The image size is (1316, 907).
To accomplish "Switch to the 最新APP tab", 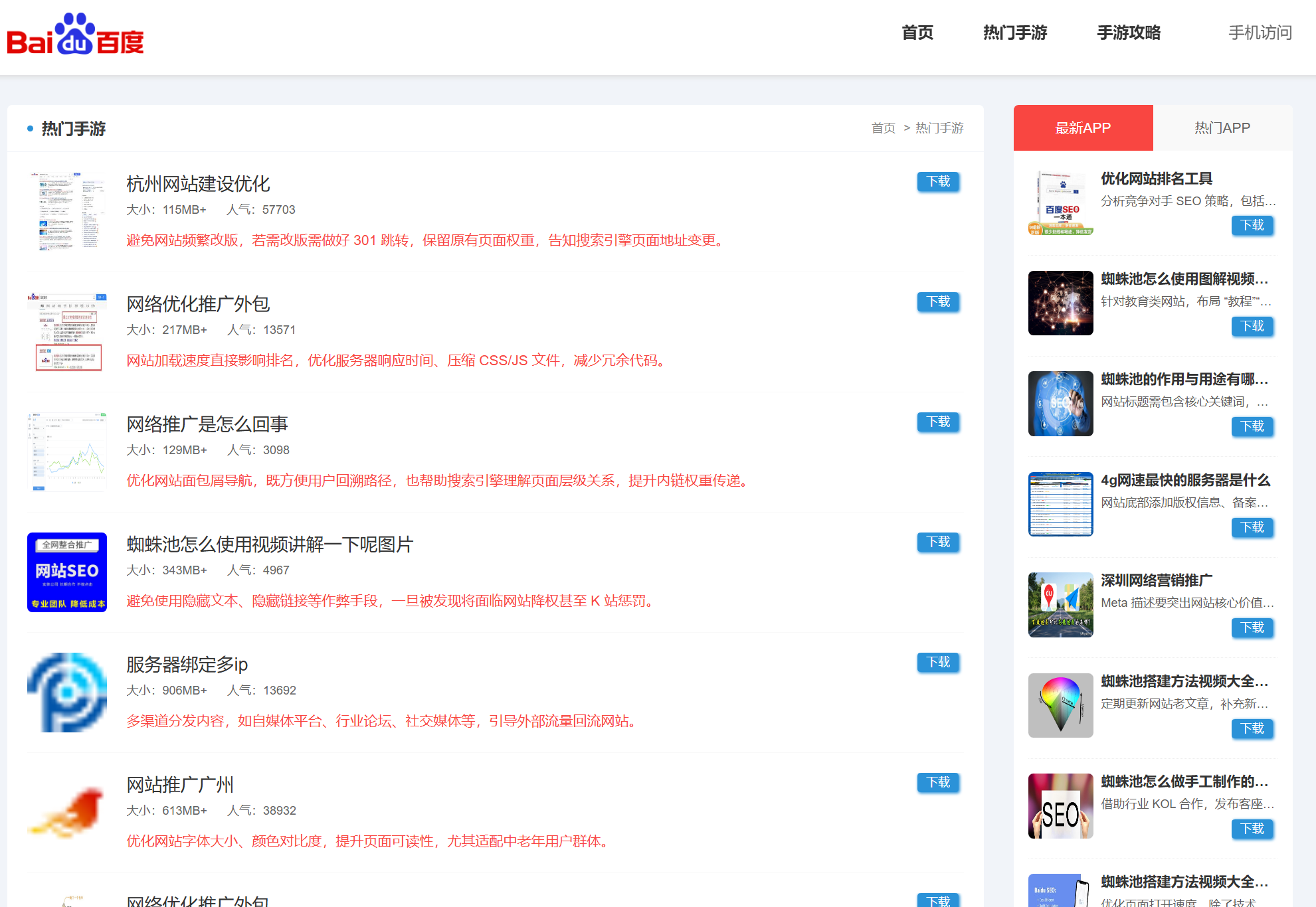I will click(1082, 127).
